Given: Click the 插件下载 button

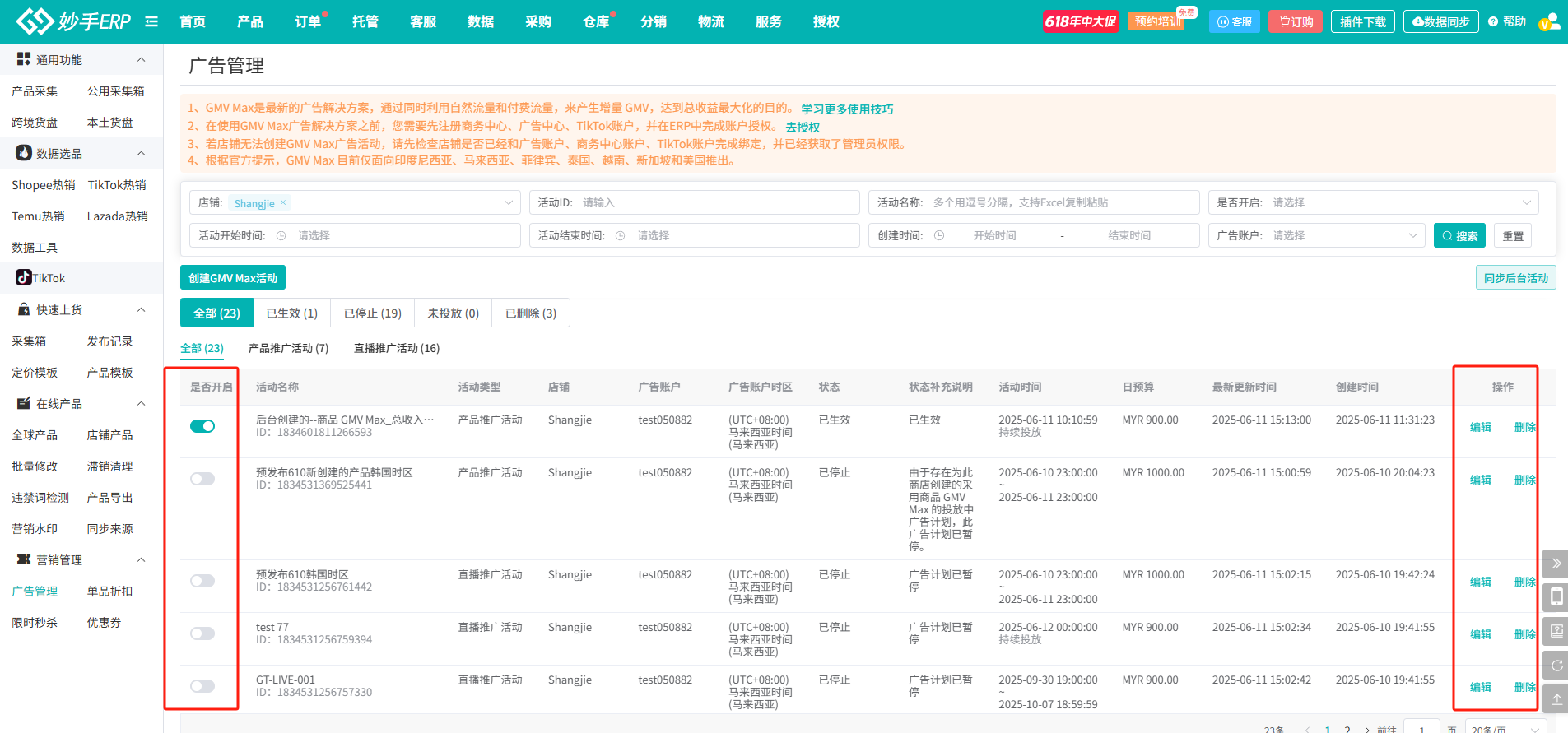Looking at the screenshot, I should pos(1363,21).
